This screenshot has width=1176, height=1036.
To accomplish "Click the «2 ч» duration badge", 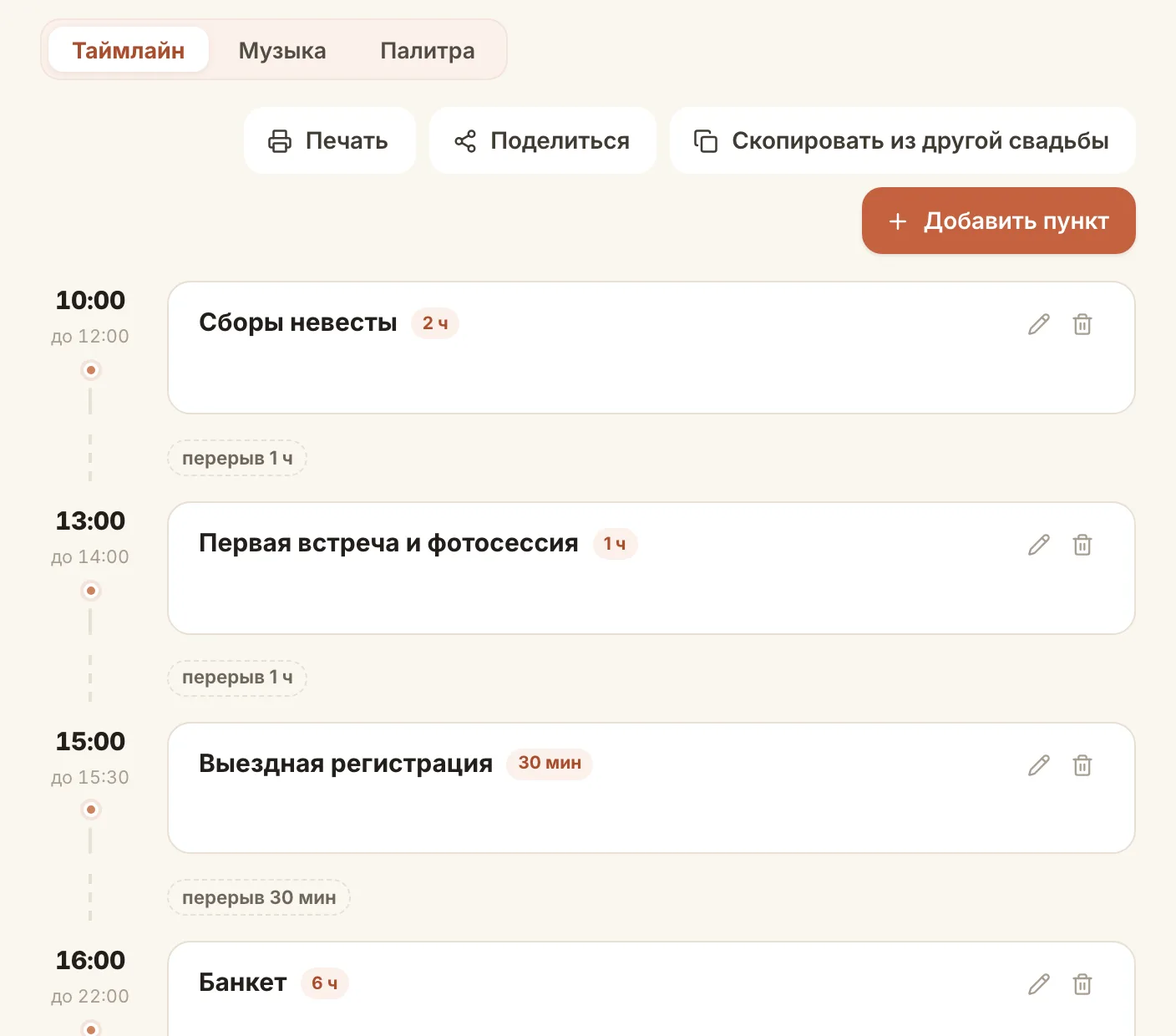I will (435, 323).
